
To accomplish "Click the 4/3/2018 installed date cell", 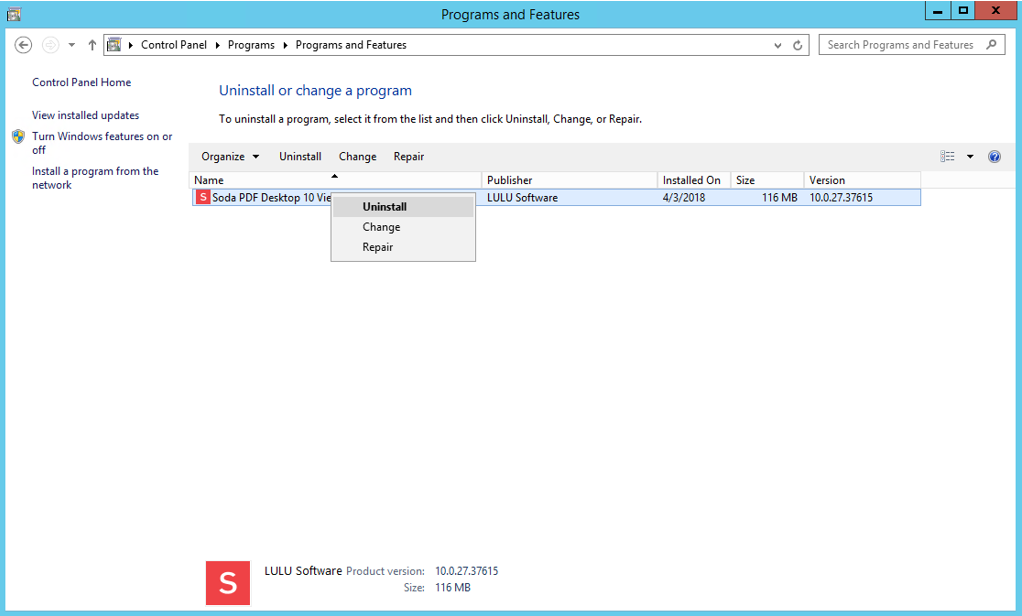I will (684, 198).
